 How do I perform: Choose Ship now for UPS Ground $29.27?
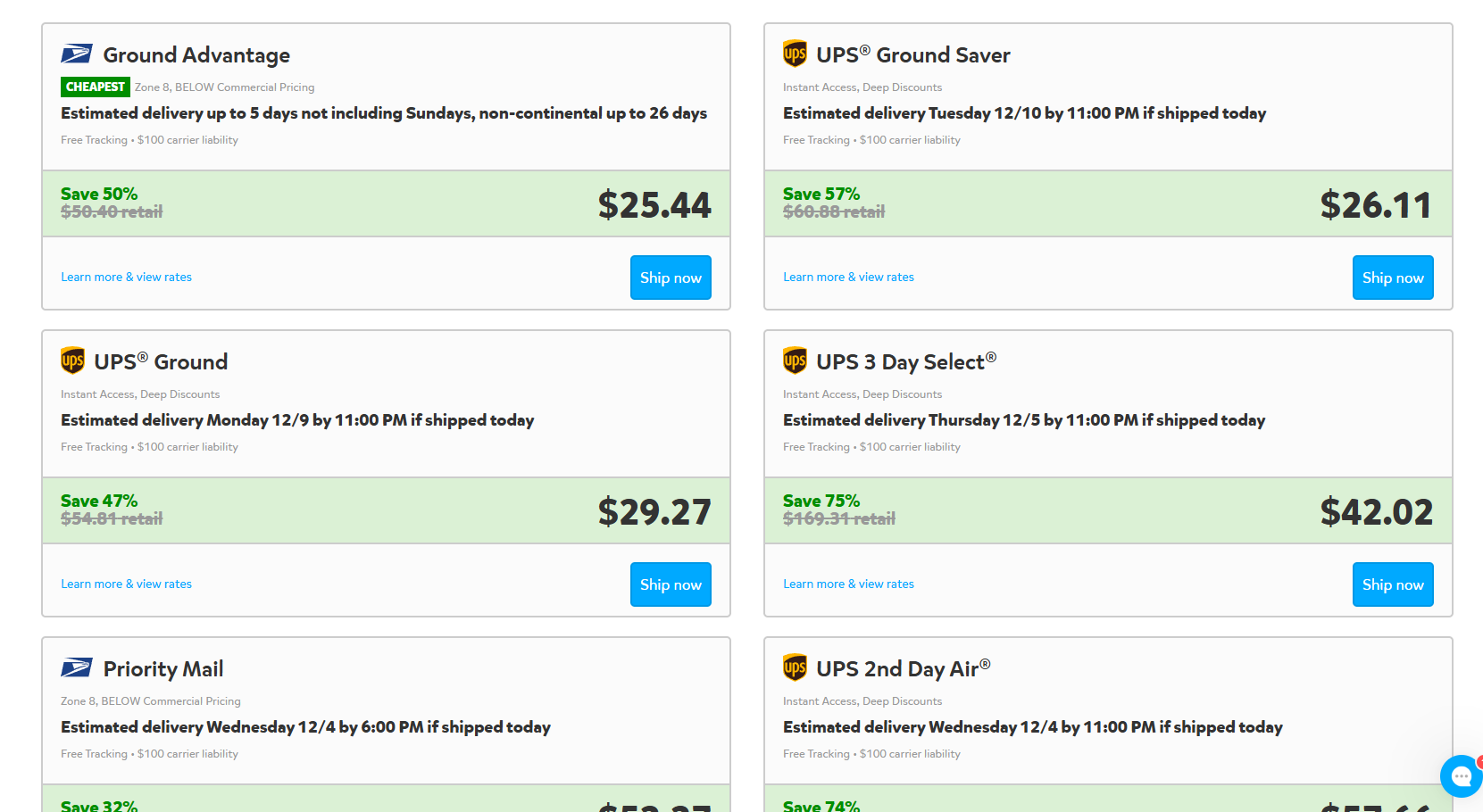click(671, 584)
